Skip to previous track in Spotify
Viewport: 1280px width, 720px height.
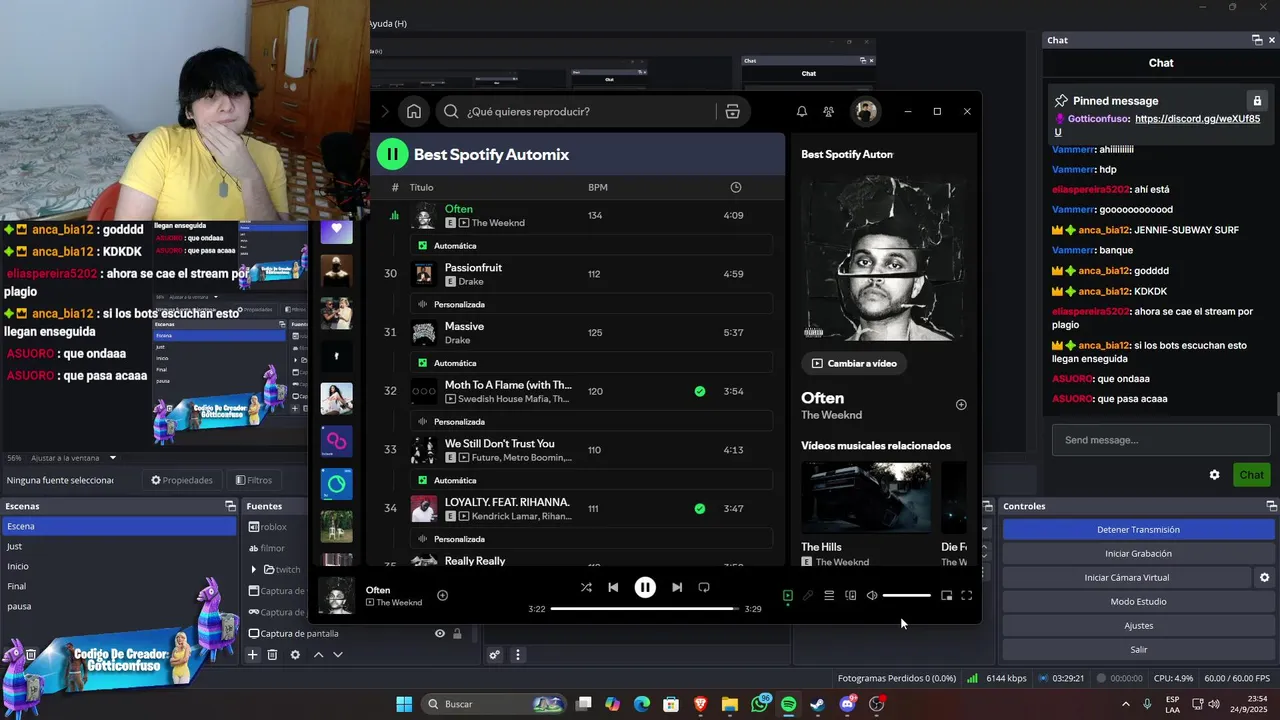(613, 587)
